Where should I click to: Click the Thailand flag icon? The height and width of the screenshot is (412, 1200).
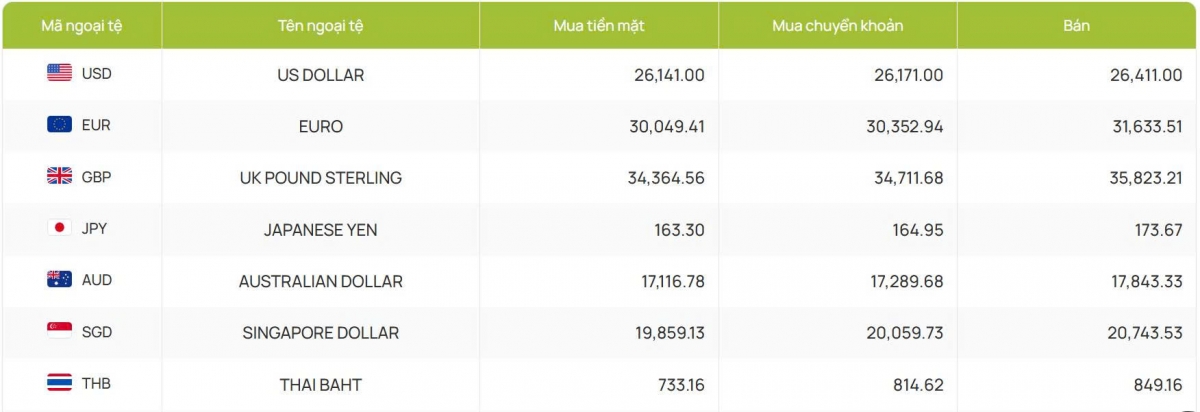click(x=59, y=383)
